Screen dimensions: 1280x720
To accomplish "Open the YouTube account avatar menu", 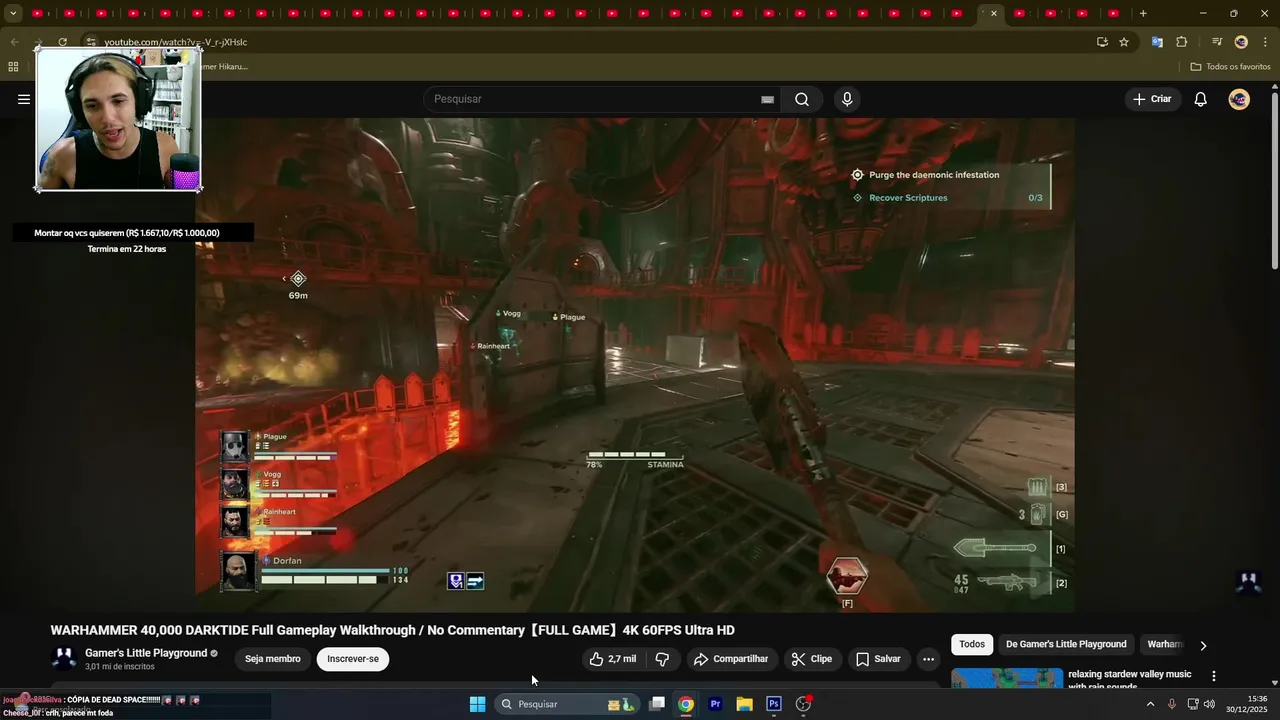I will tap(1239, 99).
